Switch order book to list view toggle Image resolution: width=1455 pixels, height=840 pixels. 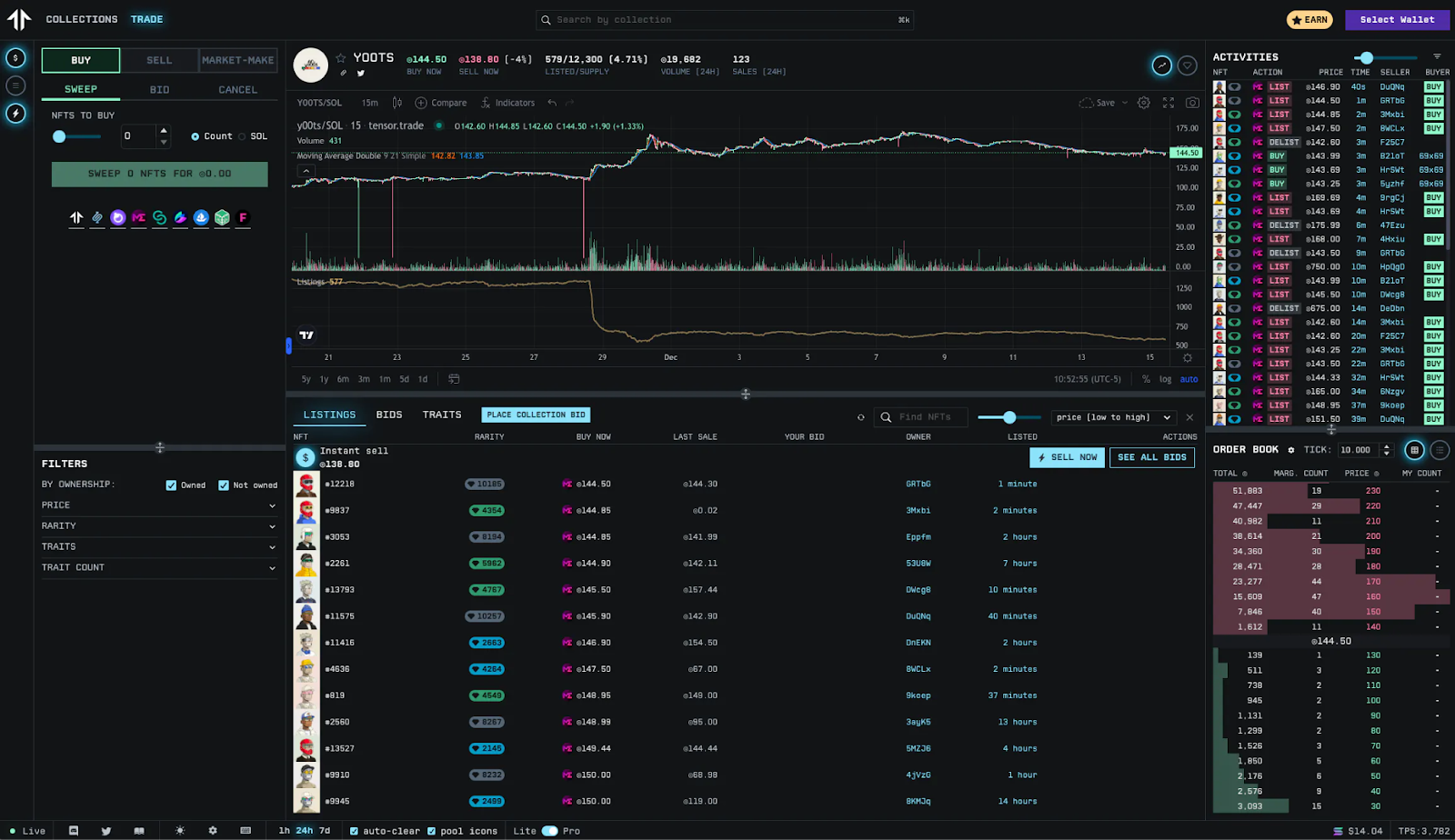click(x=1440, y=450)
